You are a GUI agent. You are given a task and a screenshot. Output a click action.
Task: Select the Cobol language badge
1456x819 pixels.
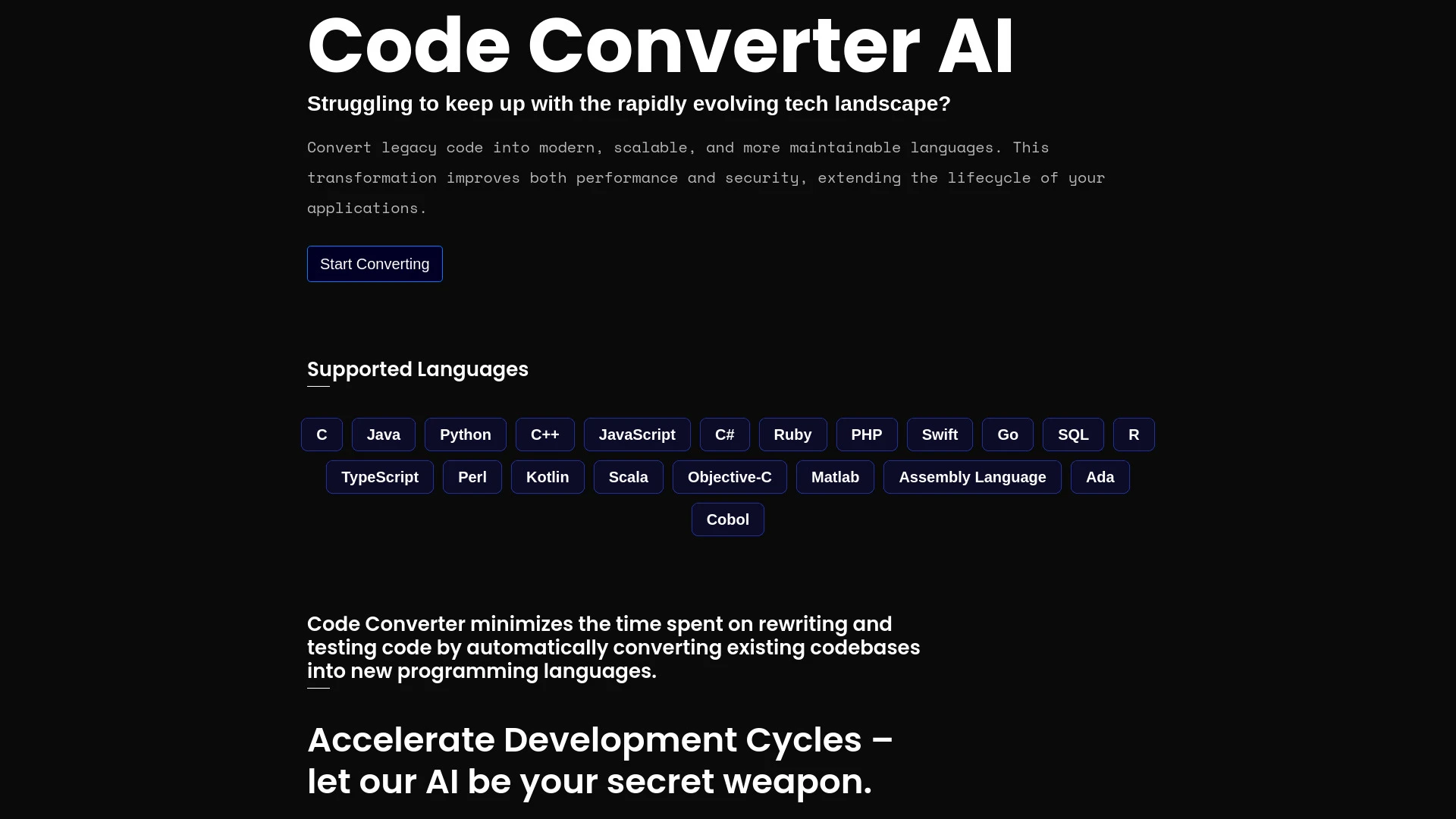pos(728,519)
